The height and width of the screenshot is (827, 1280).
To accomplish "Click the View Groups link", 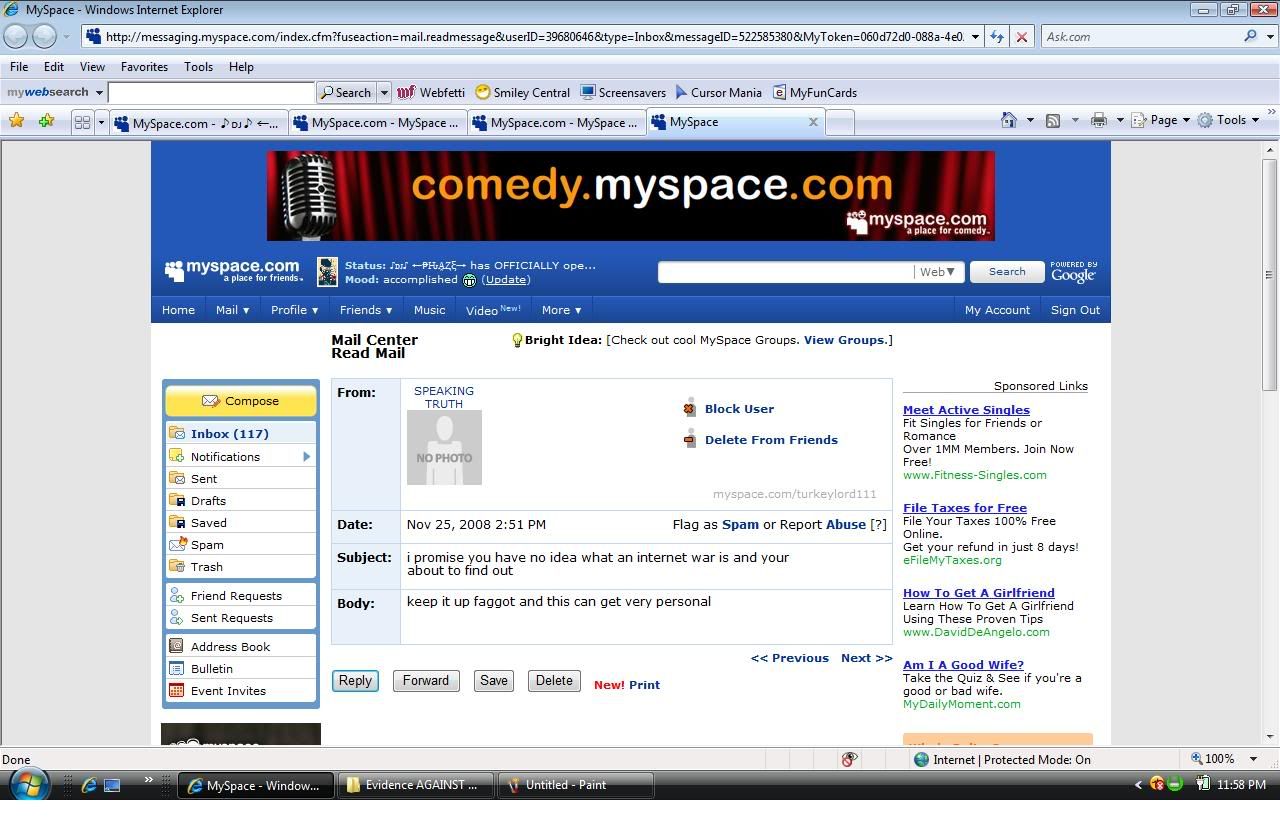I will pyautogui.click(x=844, y=340).
